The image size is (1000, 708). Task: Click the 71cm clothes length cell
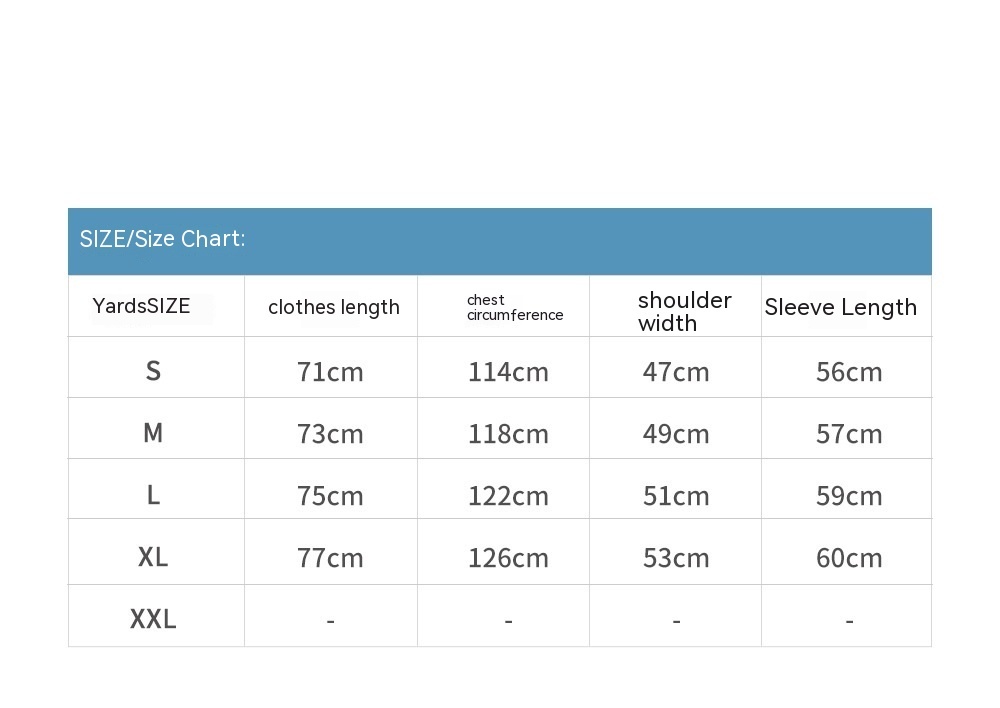330,372
